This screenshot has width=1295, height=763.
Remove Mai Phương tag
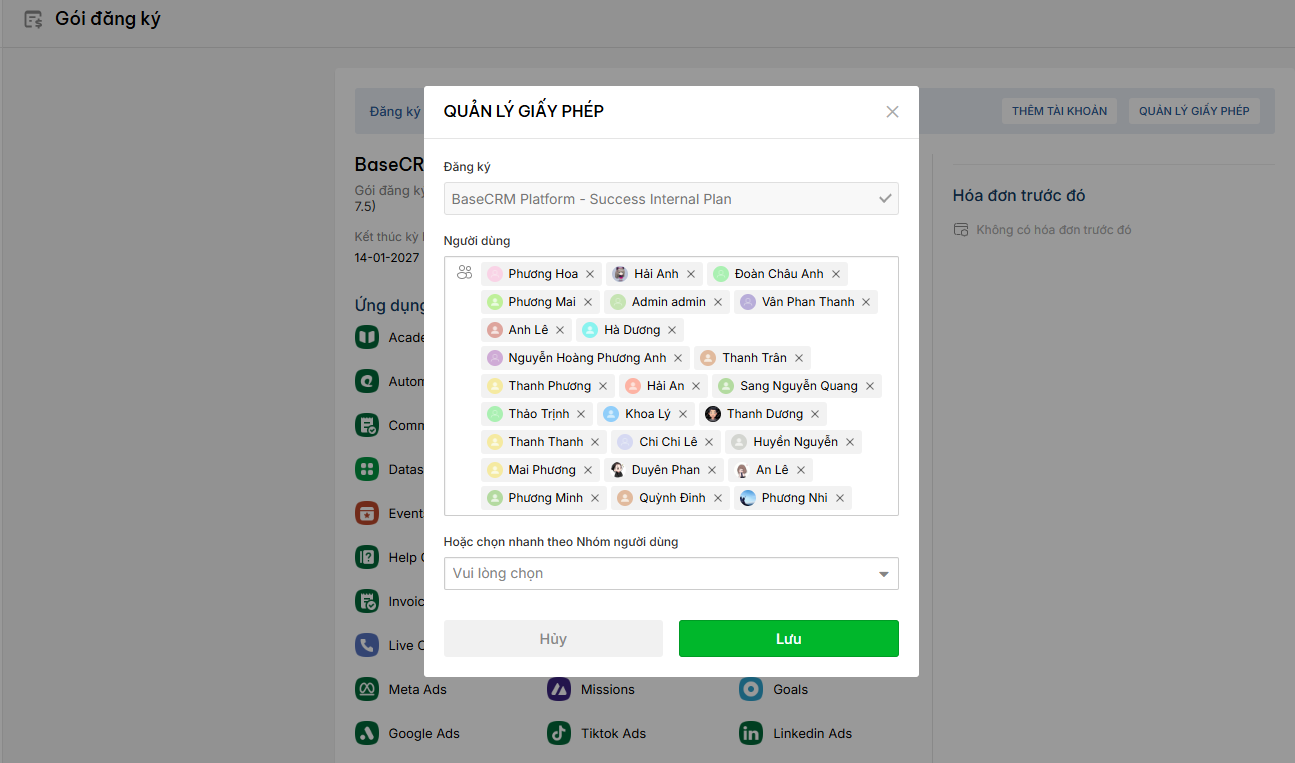tap(588, 470)
